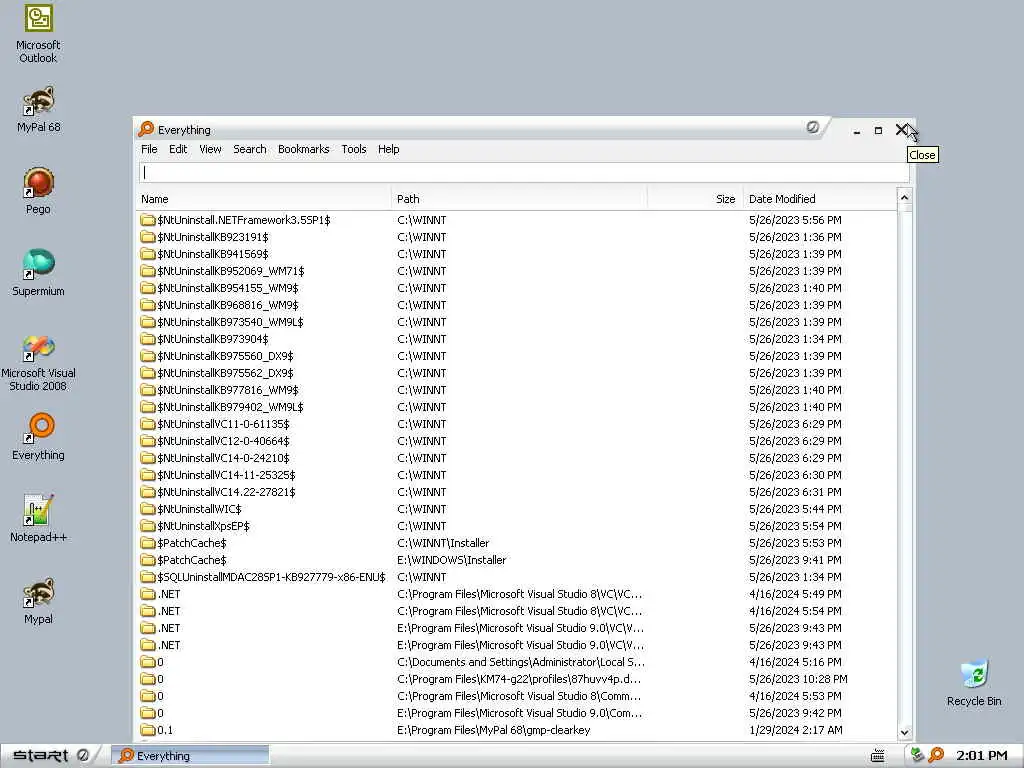Select $PatchCache$ in C:\WINNT\Installer
The image size is (1024, 768).
517,543
